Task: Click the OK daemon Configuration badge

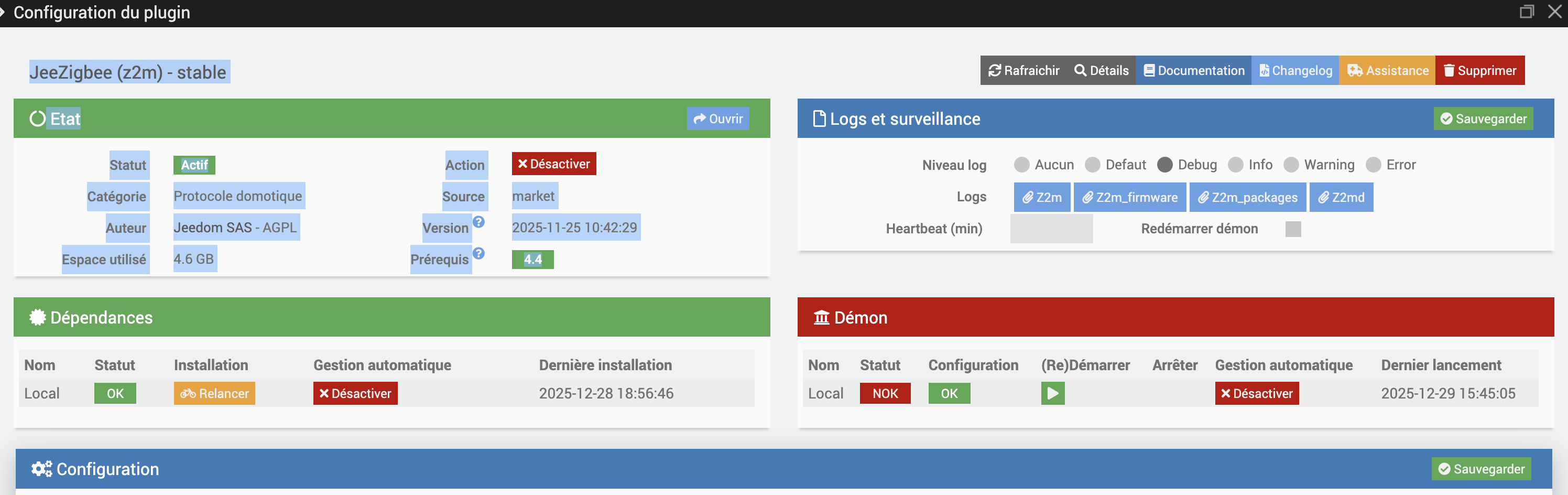Action: coord(950,394)
